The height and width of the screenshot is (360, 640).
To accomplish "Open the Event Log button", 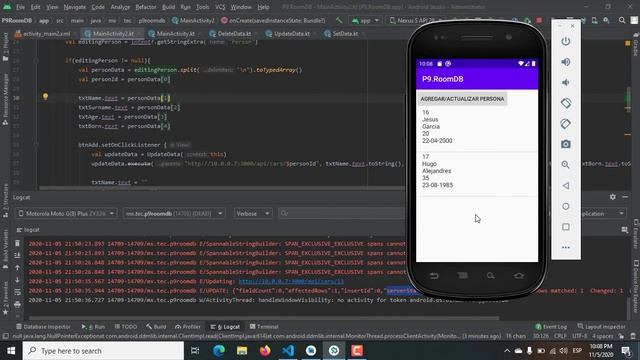I will (551, 327).
